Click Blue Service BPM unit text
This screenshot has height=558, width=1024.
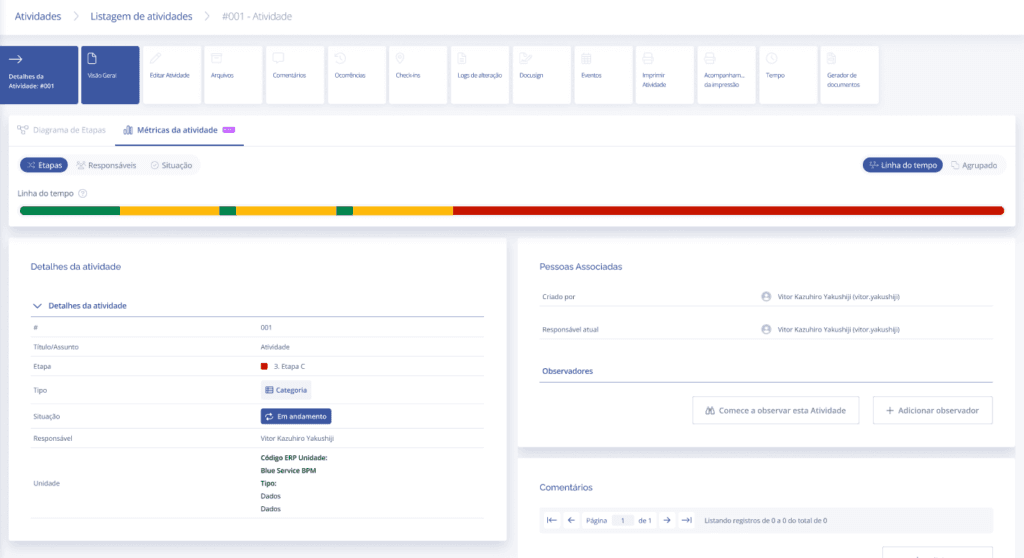click(288, 470)
